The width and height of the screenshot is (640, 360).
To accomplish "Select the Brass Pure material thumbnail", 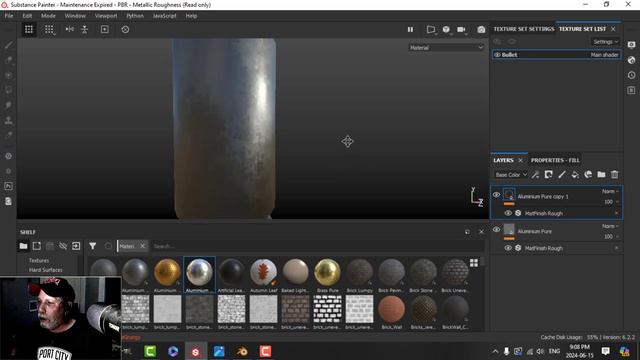I will (327, 275).
